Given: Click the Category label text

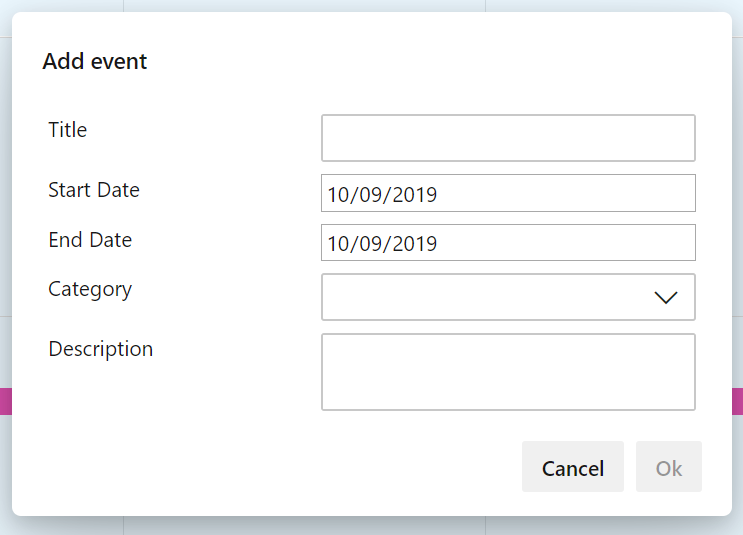Looking at the screenshot, I should pyautogui.click(x=90, y=290).
